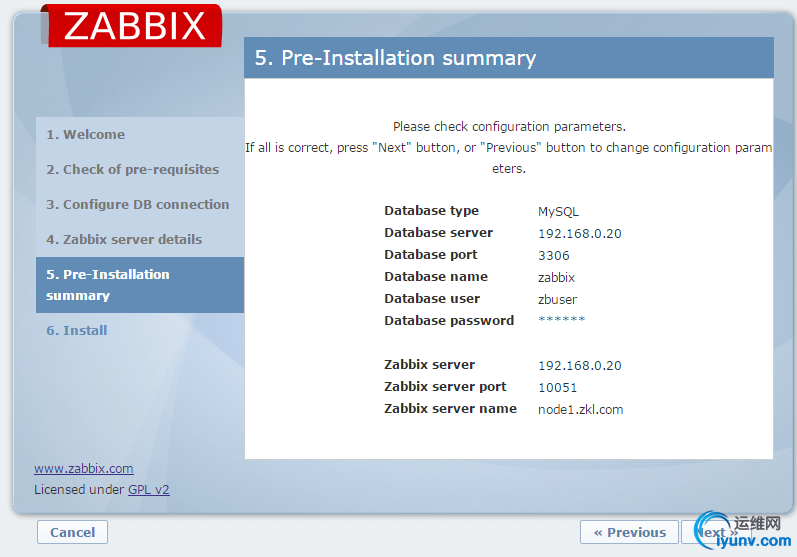Open the www.zabbix.com link
The height and width of the screenshot is (557, 797).
pyautogui.click(x=84, y=469)
